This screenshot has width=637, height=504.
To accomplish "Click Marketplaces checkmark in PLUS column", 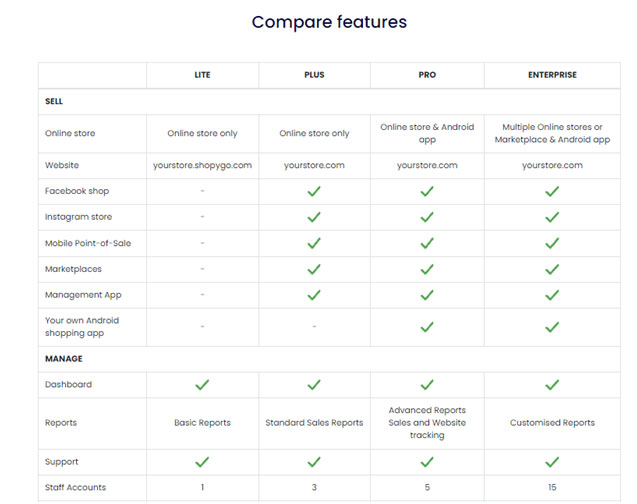I will [314, 269].
